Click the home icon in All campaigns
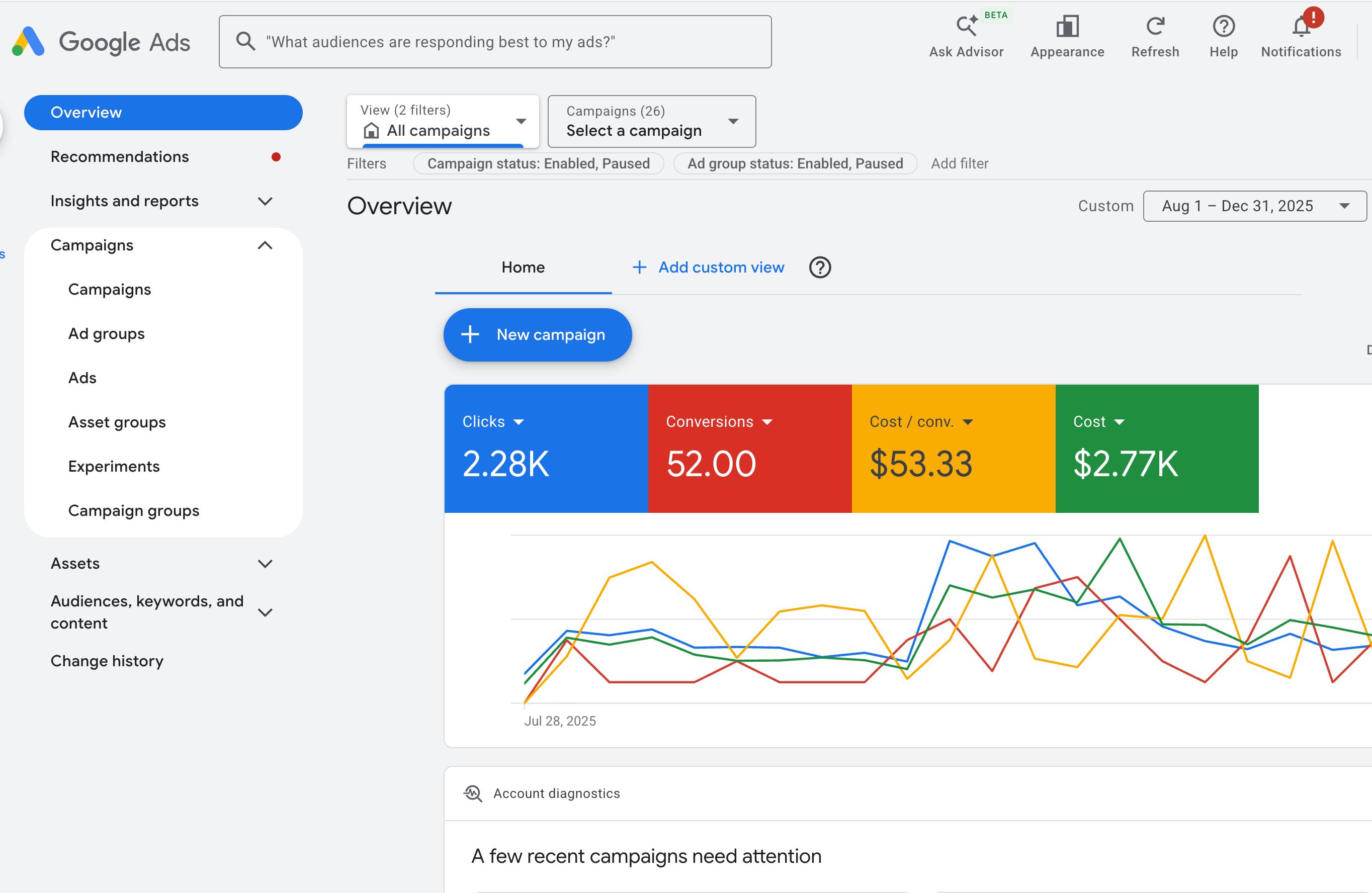The width and height of the screenshot is (1372, 893). pyautogui.click(x=371, y=131)
